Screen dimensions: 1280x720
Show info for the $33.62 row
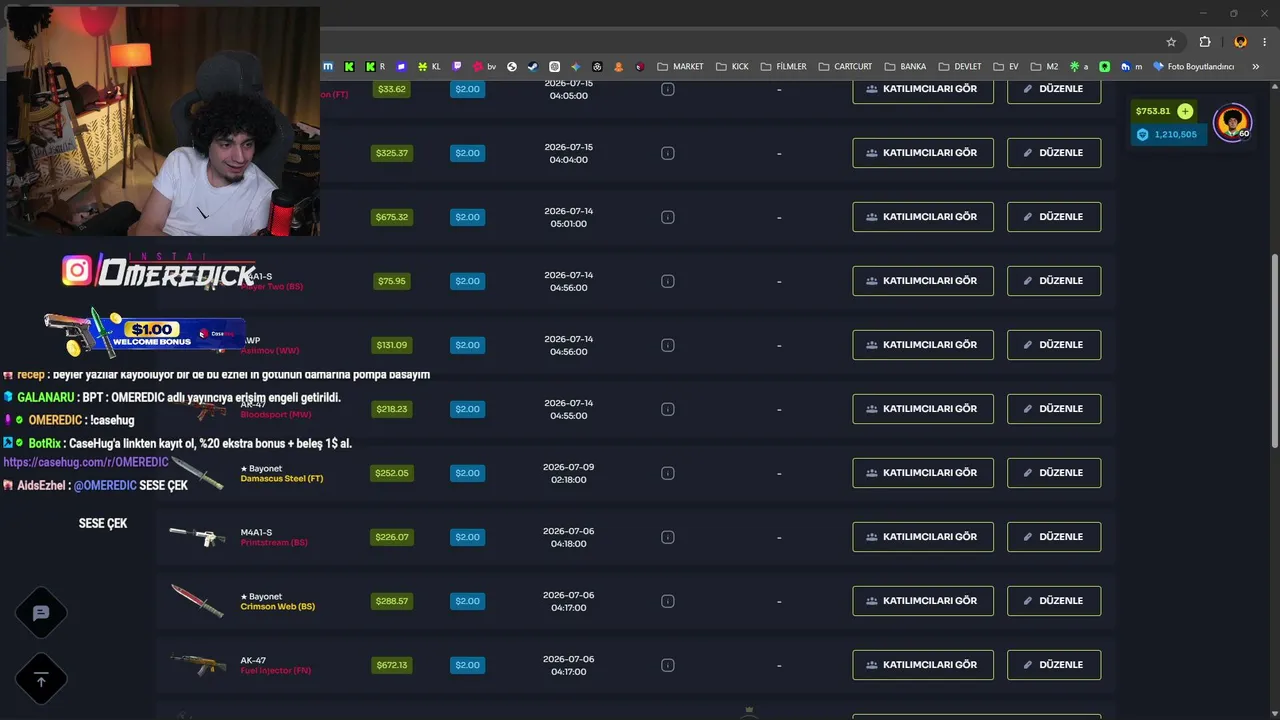668,89
